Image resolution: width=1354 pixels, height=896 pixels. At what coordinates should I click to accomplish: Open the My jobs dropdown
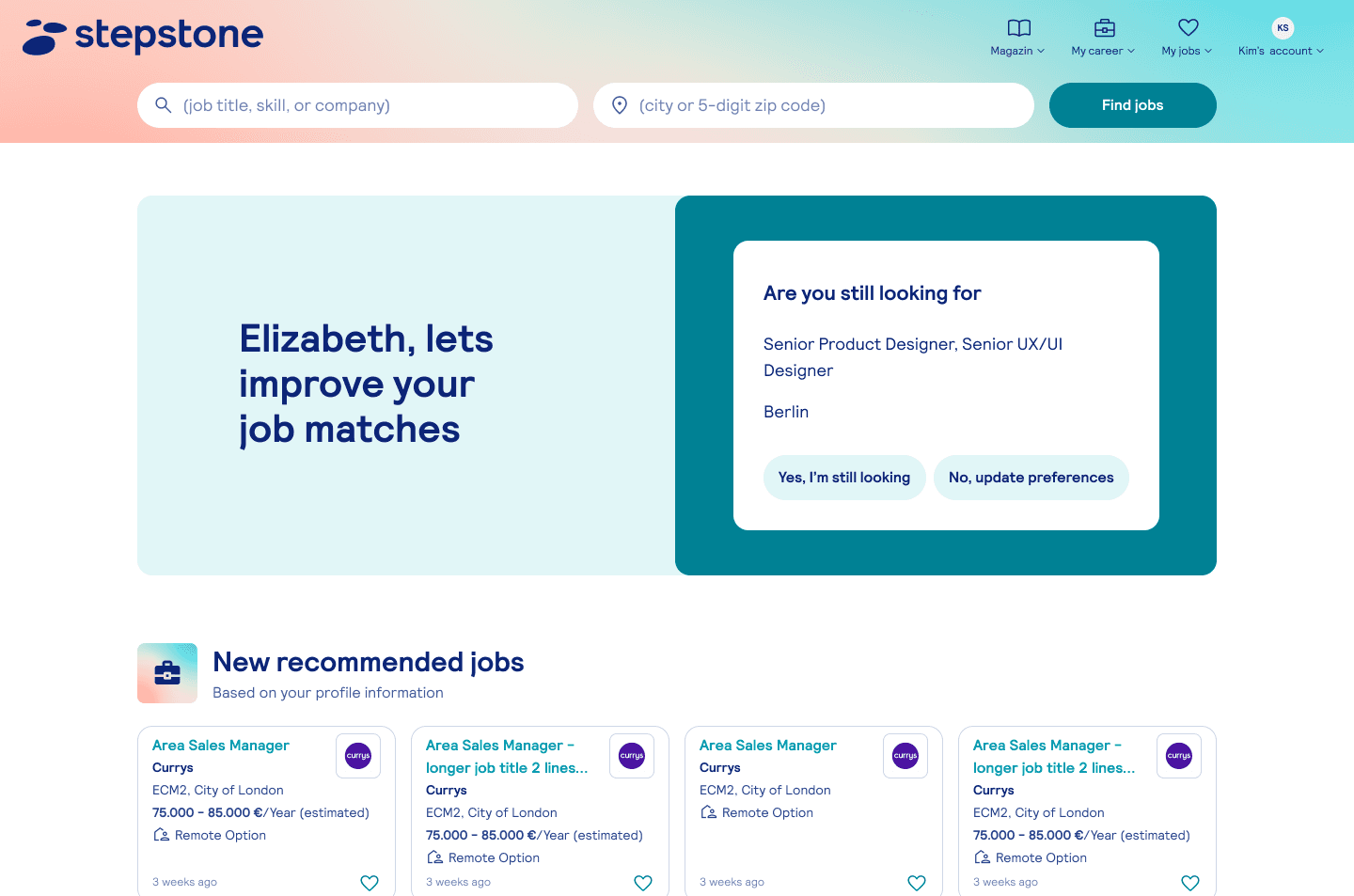[1186, 51]
